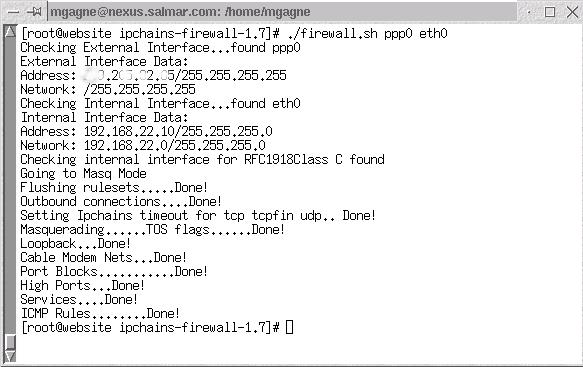583x367 pixels.
Task: Toggle the sticky pin icon in title bar
Action: click(x=35, y=12)
